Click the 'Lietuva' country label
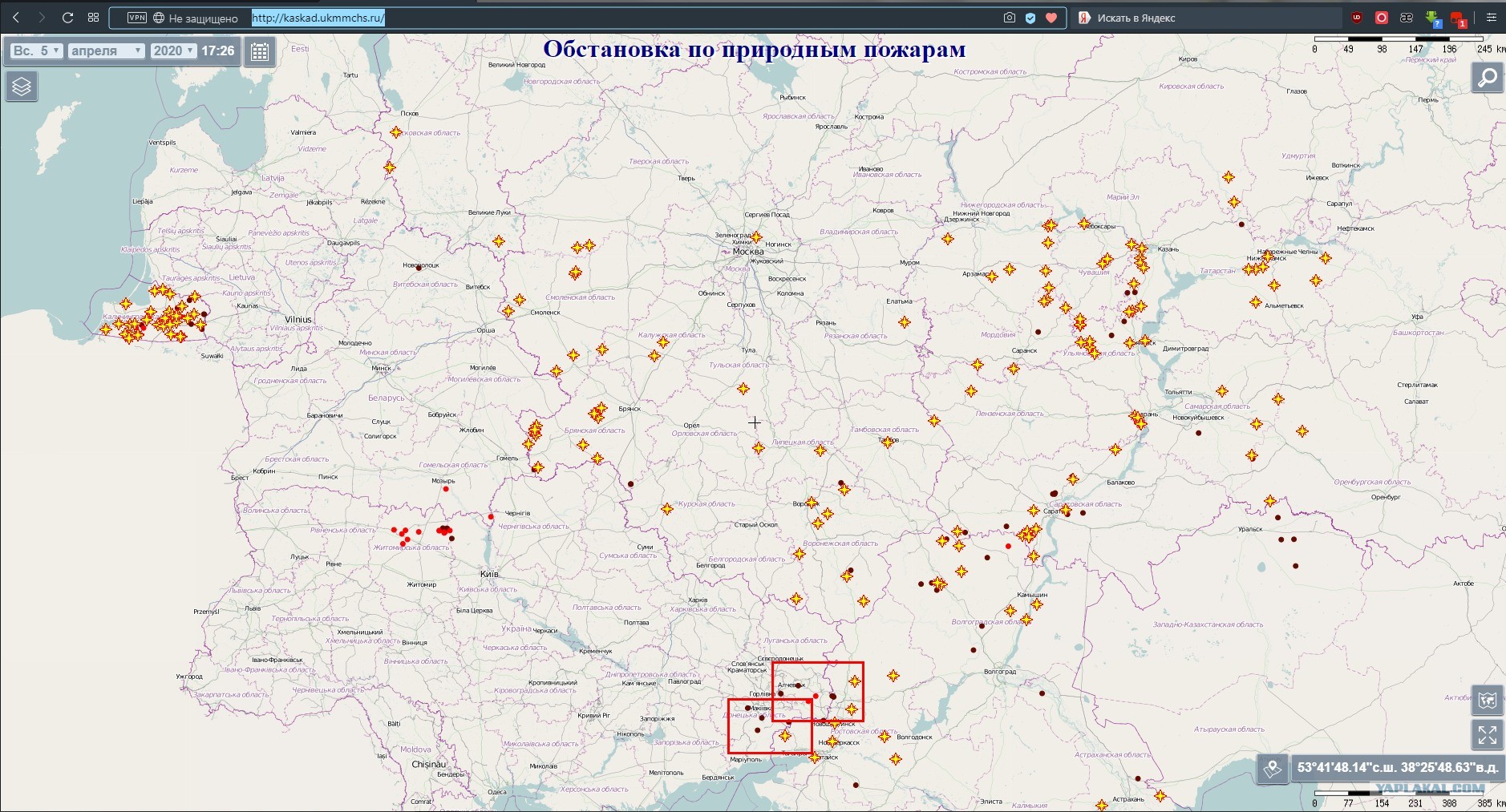1506x812 pixels. (241, 277)
